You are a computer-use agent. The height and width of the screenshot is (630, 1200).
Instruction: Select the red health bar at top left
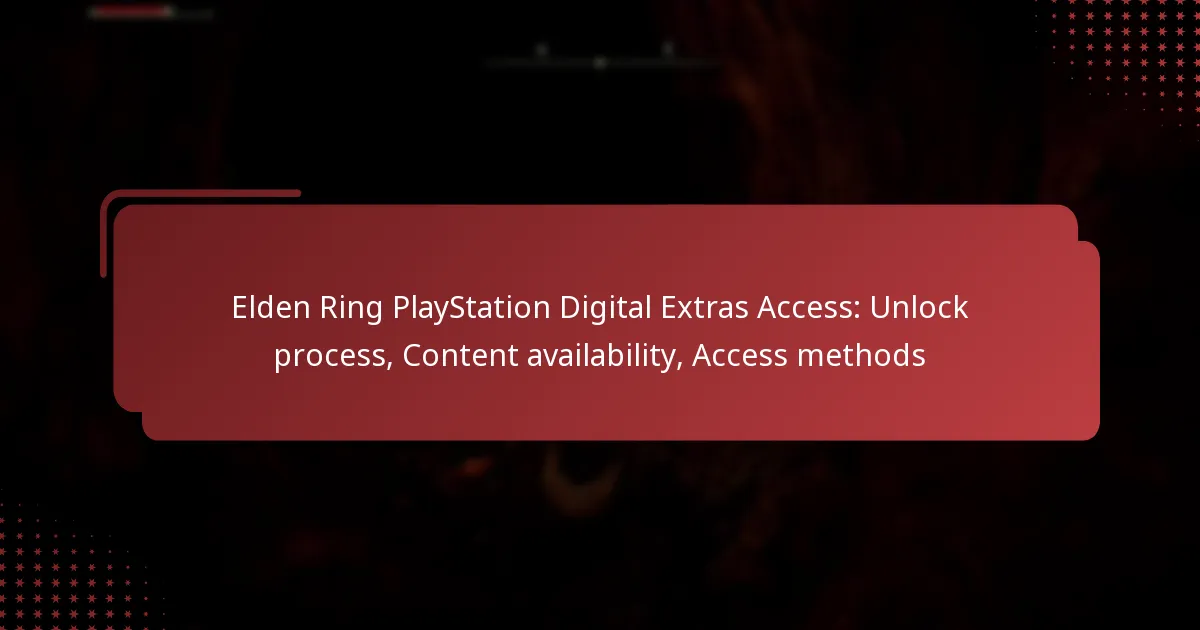[128, 13]
